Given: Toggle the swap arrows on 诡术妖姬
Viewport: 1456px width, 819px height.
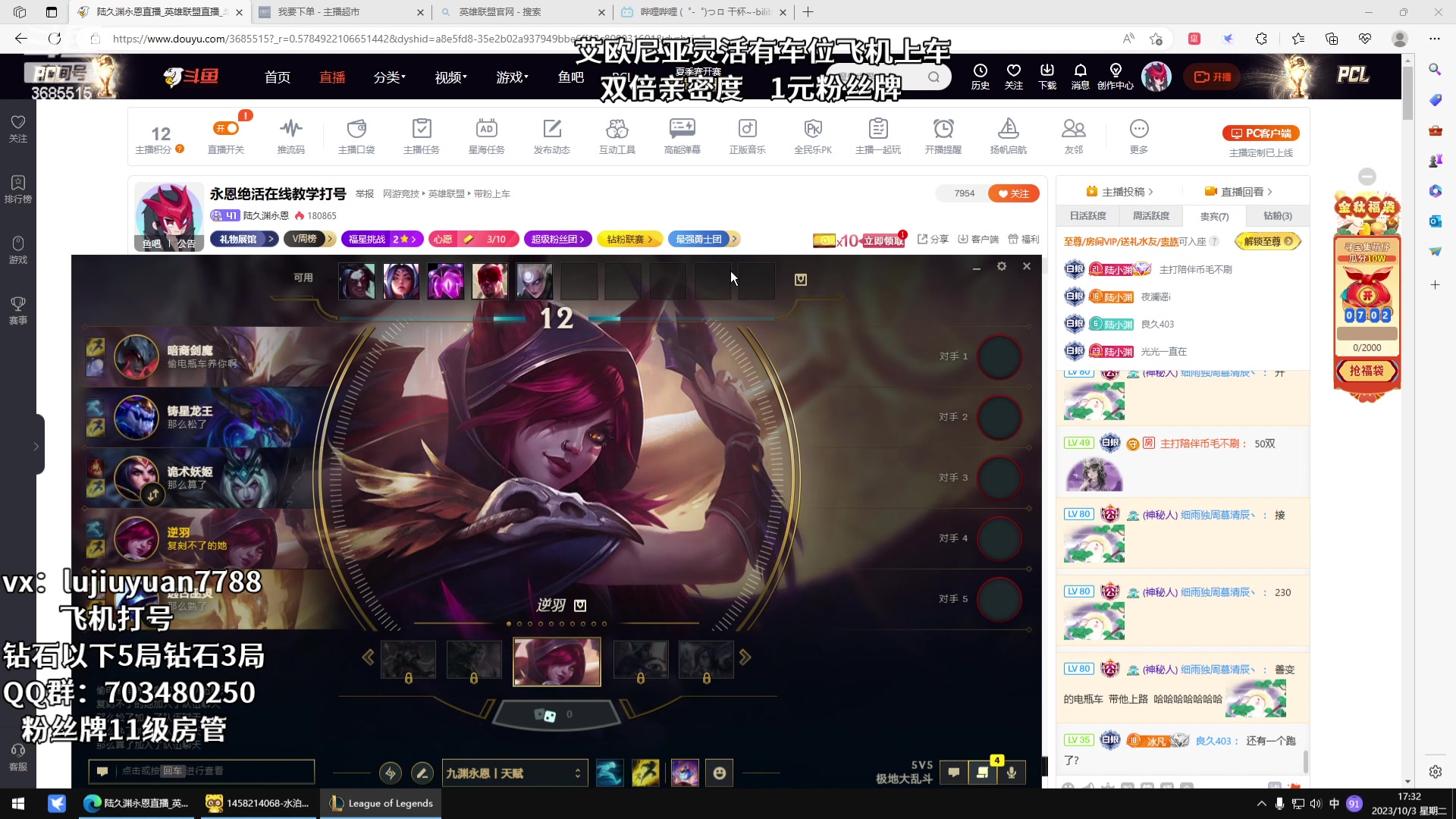Looking at the screenshot, I should tap(153, 495).
